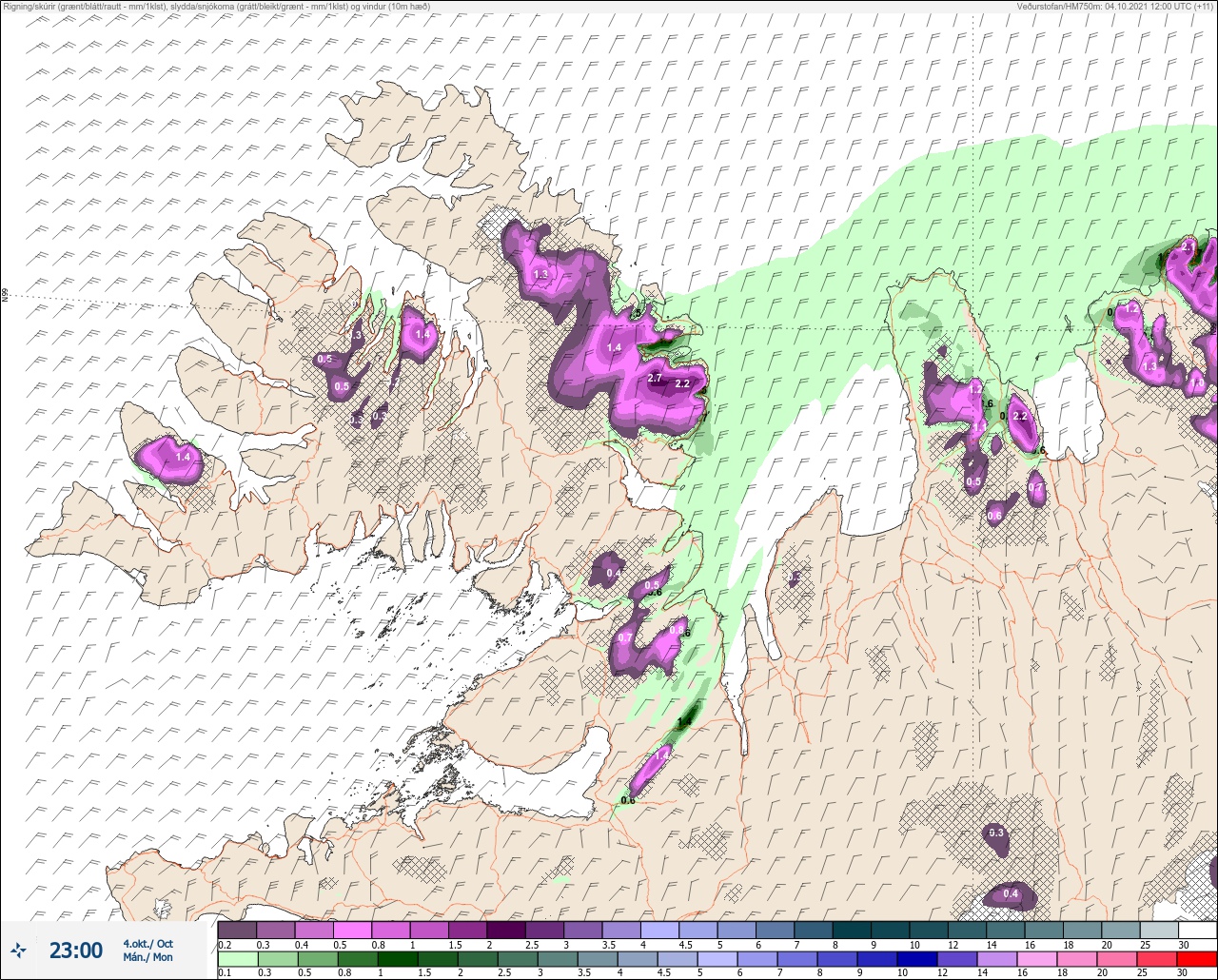This screenshot has height=980, width=1218.
Task: Select the pale green 0.1 swatch in bottom legend
Action: point(237,959)
